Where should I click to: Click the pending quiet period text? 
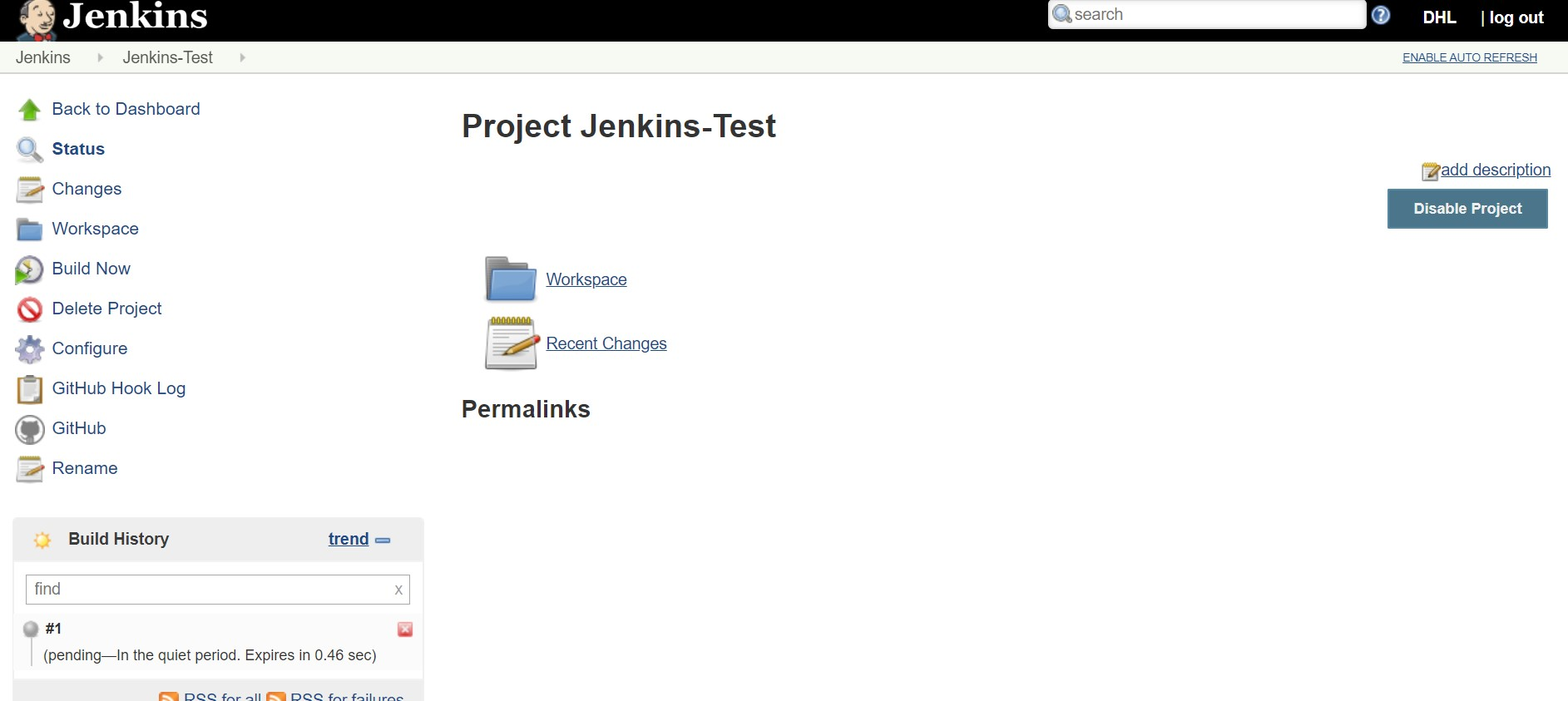(x=210, y=655)
